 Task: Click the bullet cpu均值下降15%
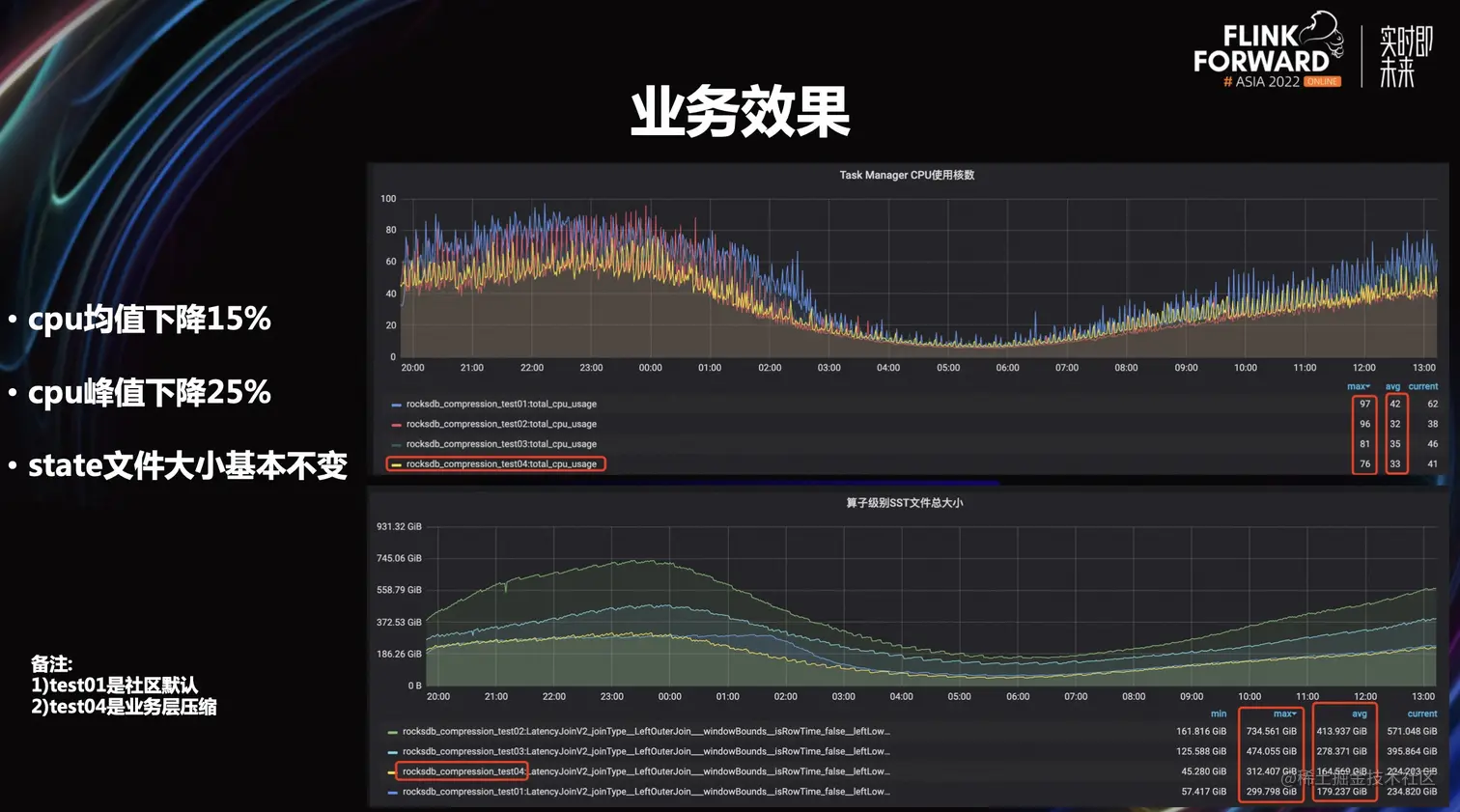click(x=149, y=320)
